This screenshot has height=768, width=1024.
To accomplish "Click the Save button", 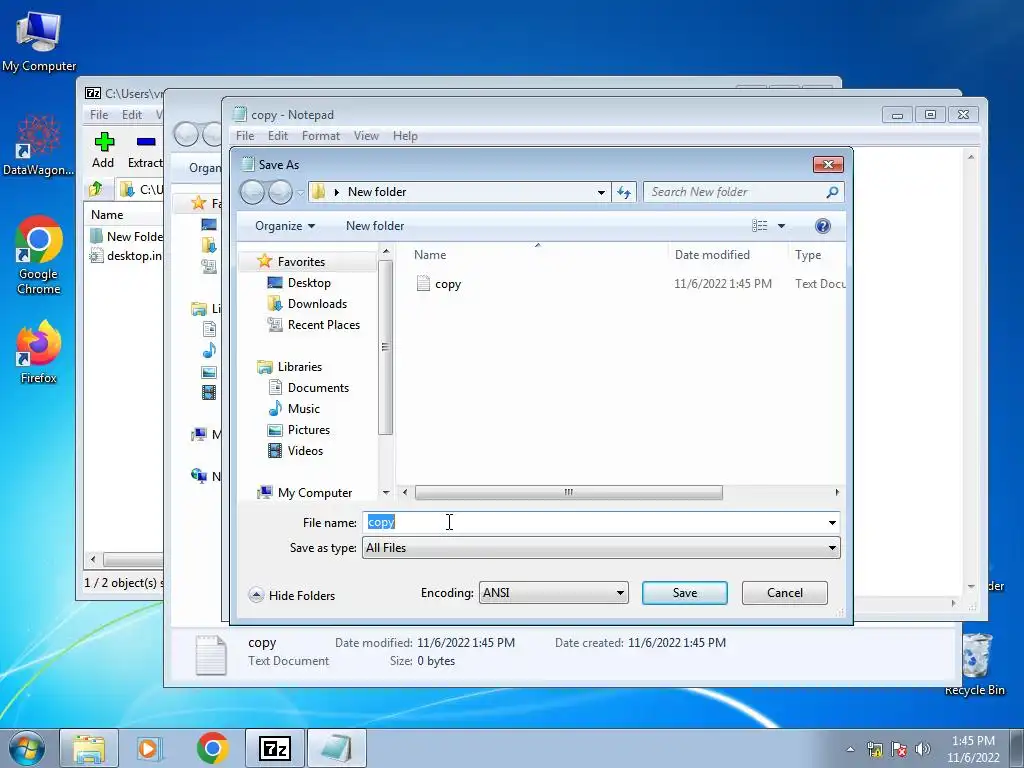I will tap(684, 593).
